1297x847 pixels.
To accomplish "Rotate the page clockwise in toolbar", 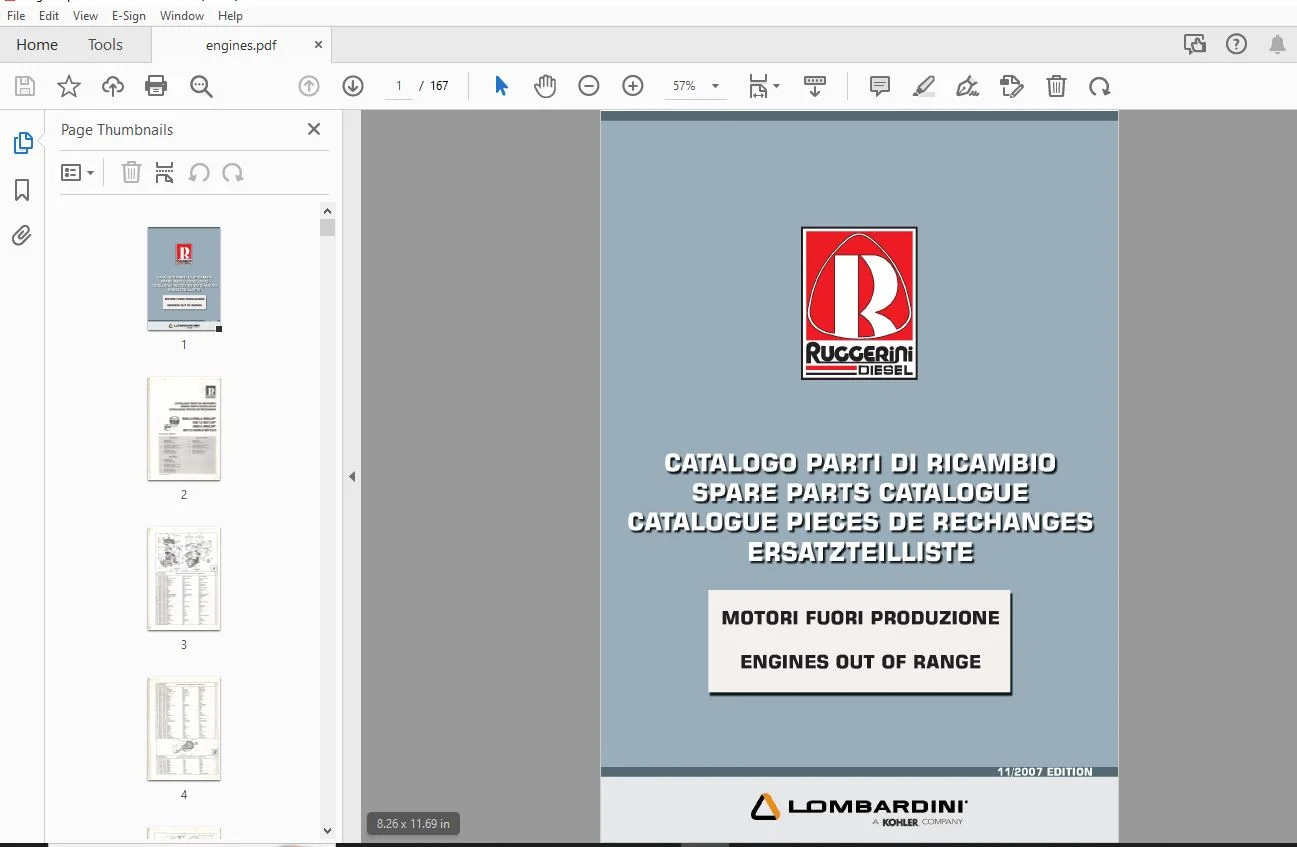I will pyautogui.click(x=1100, y=86).
